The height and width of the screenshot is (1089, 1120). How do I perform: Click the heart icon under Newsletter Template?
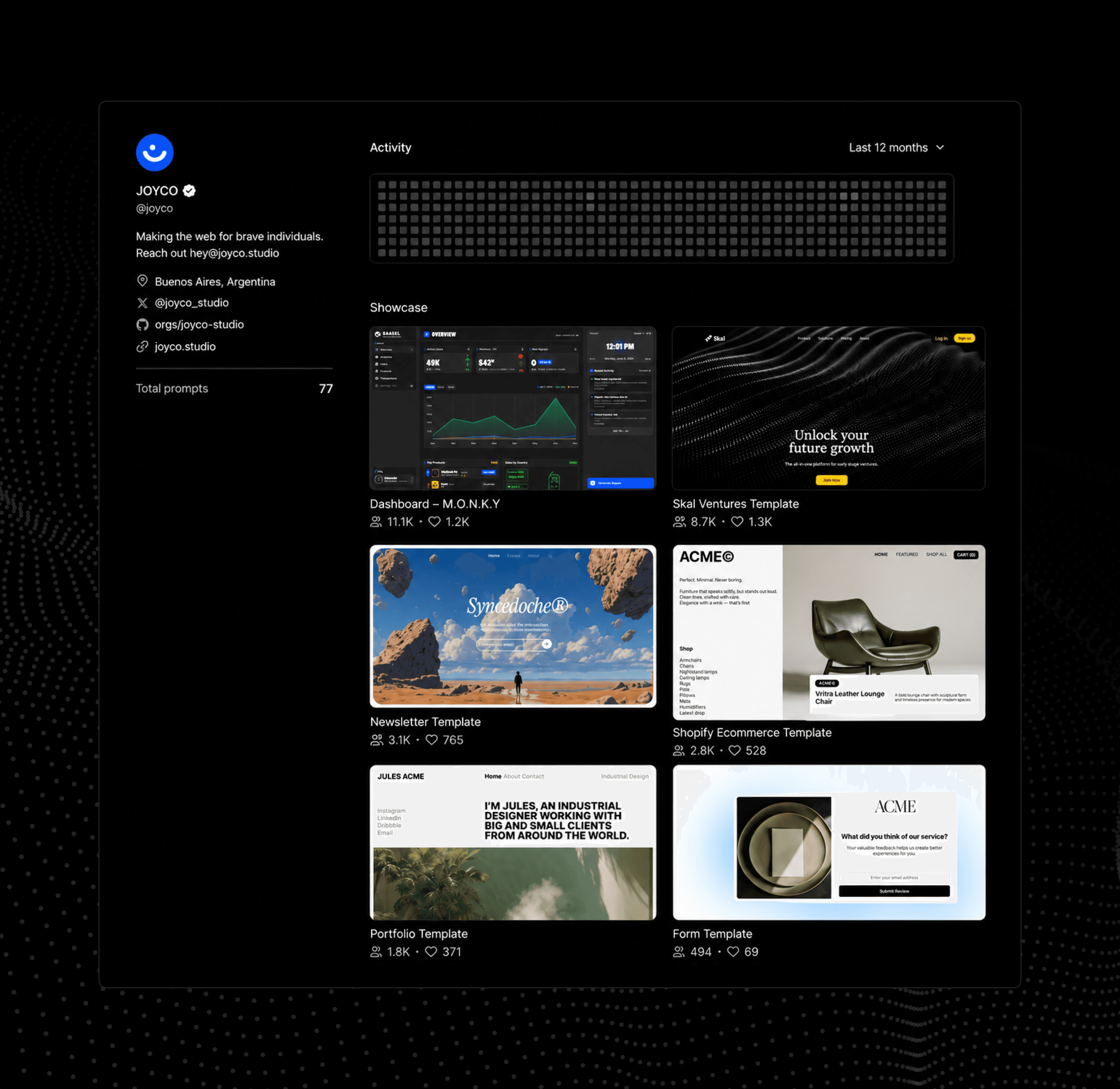pos(432,740)
